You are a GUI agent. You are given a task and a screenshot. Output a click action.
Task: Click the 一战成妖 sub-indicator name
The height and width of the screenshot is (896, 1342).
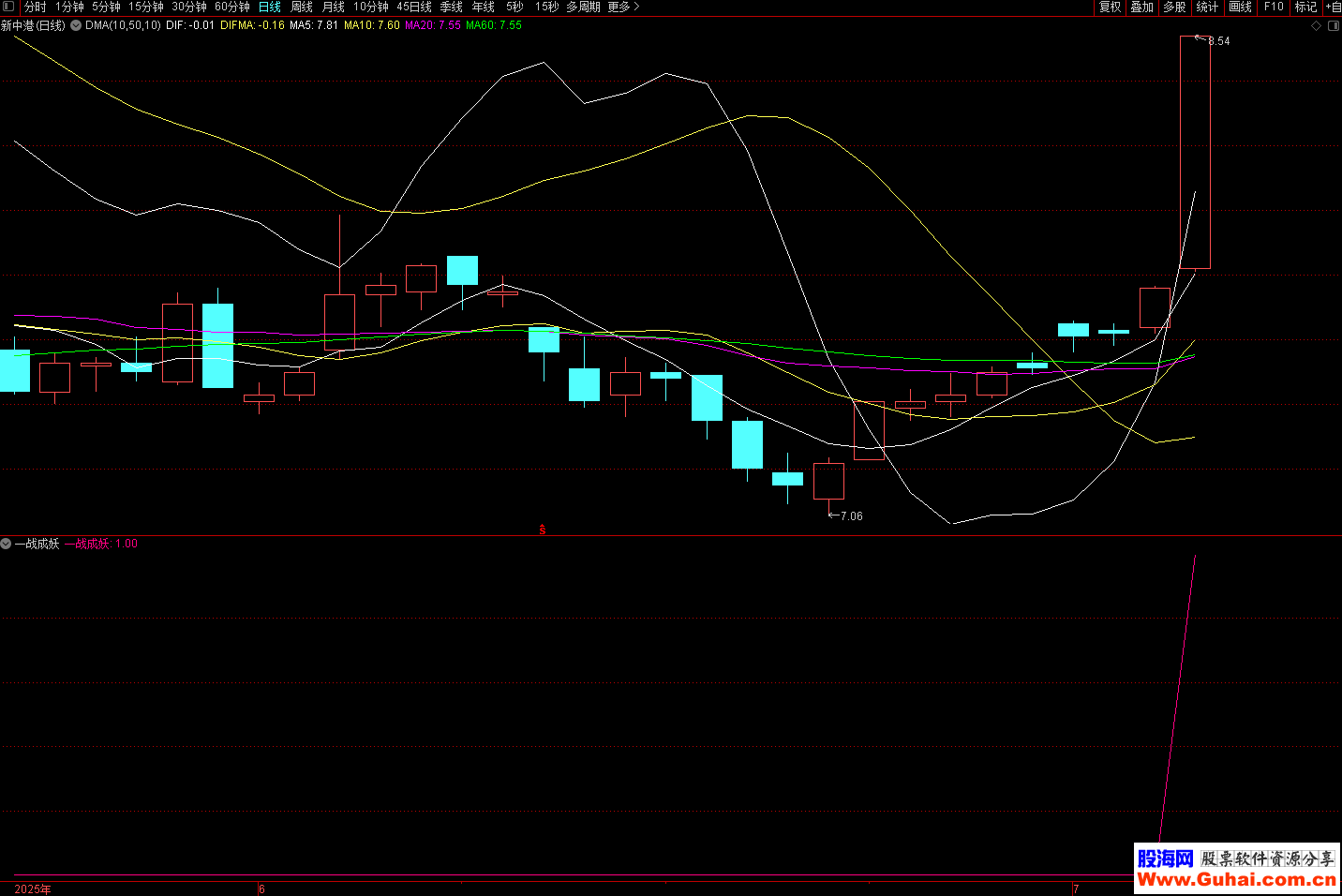[37, 544]
